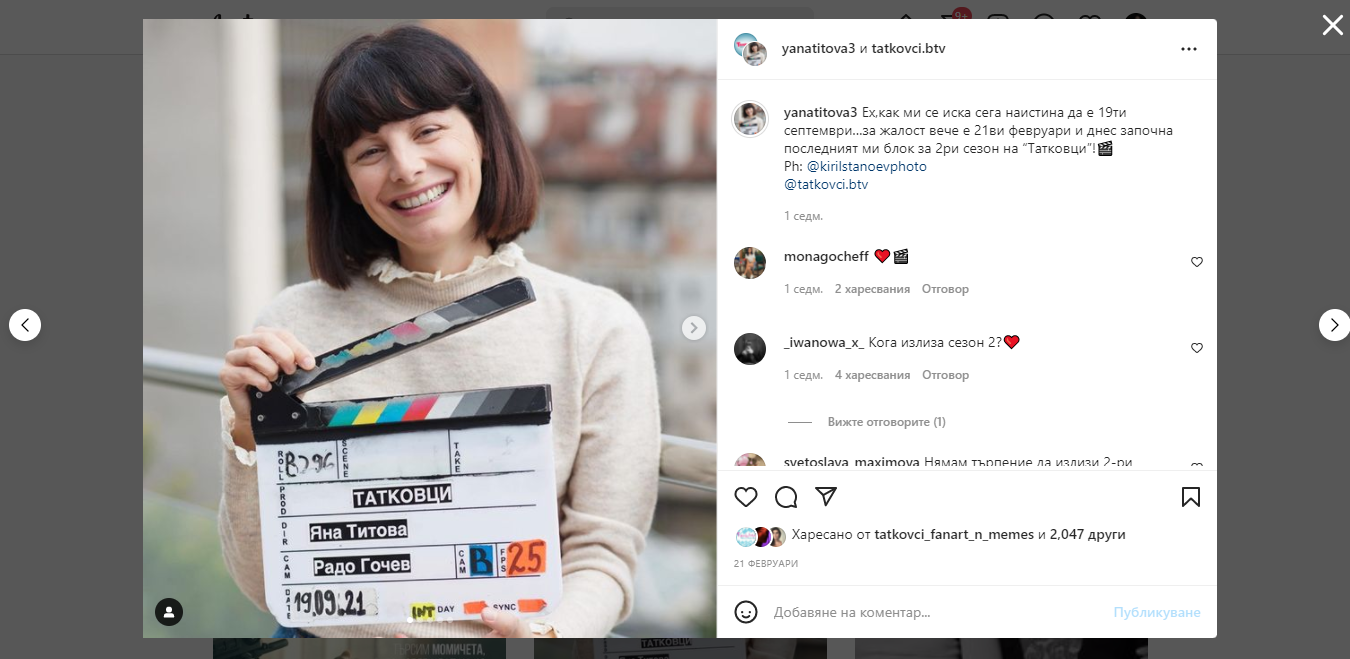Open the three-dot post options menu

click(x=1188, y=49)
